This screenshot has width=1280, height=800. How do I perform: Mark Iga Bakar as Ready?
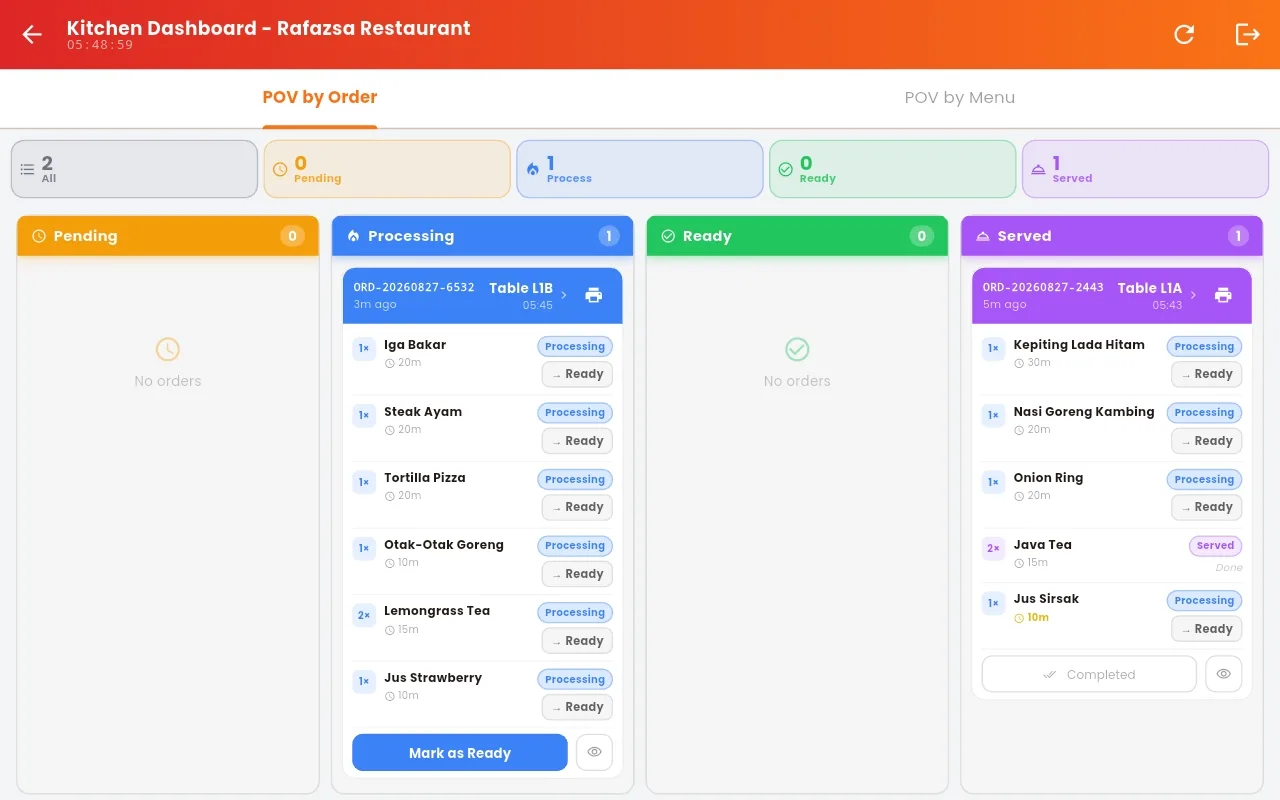pos(577,374)
